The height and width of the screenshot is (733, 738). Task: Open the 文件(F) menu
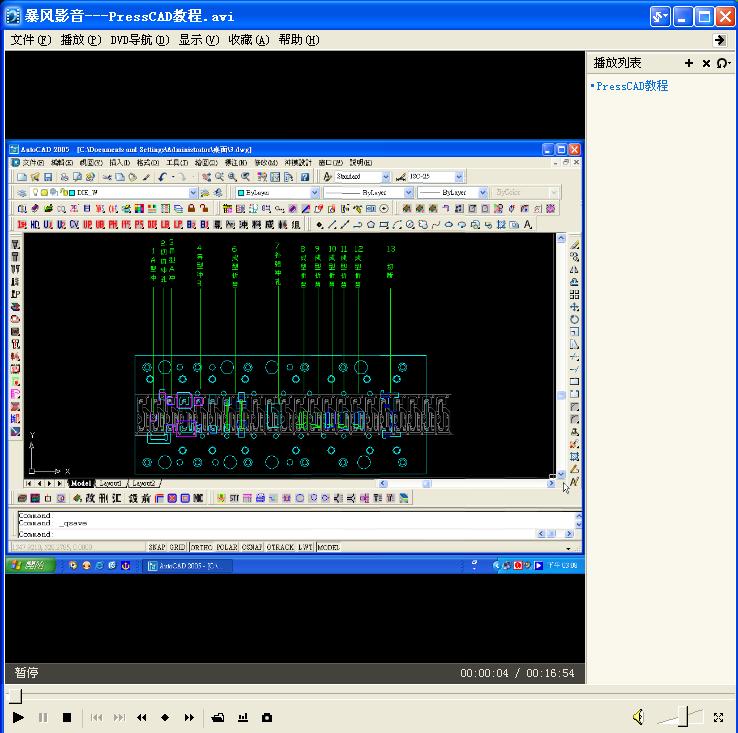31,40
